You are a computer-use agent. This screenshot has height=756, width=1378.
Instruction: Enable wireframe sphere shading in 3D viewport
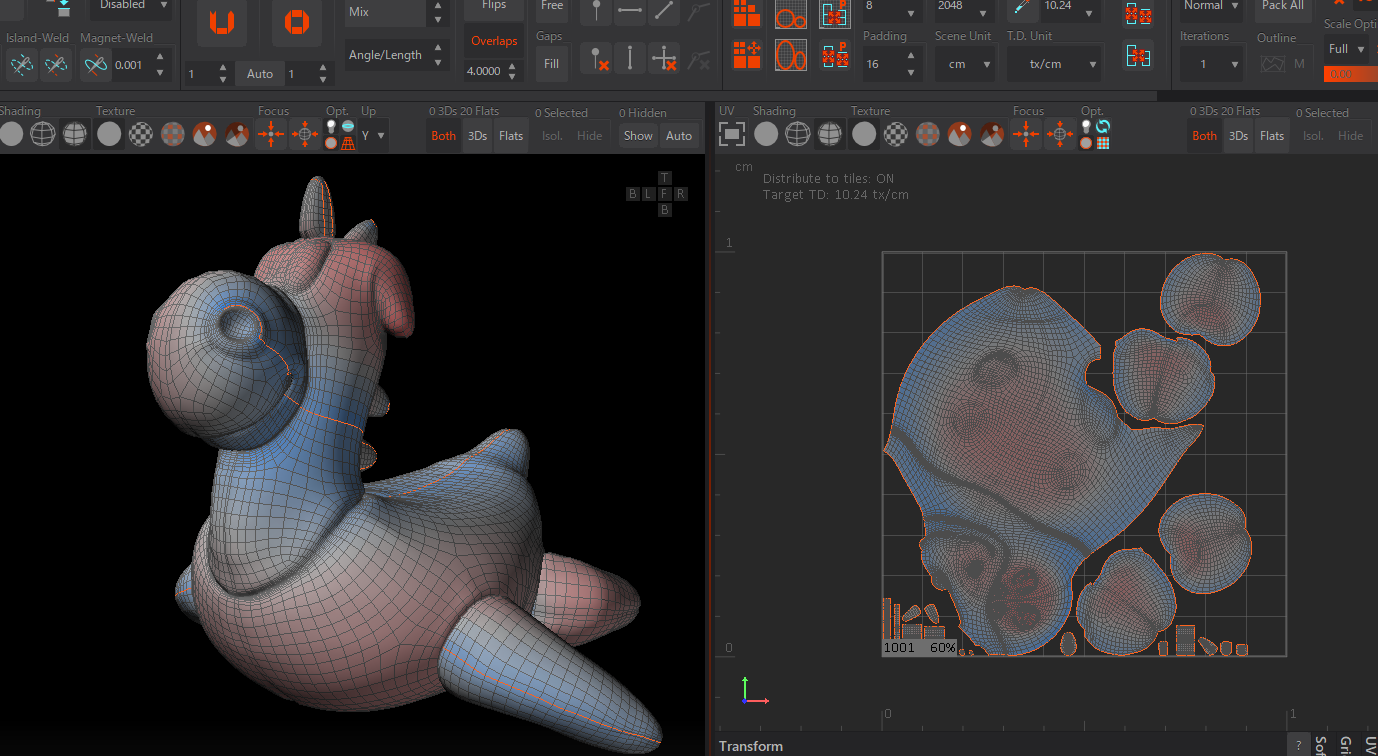(43, 134)
